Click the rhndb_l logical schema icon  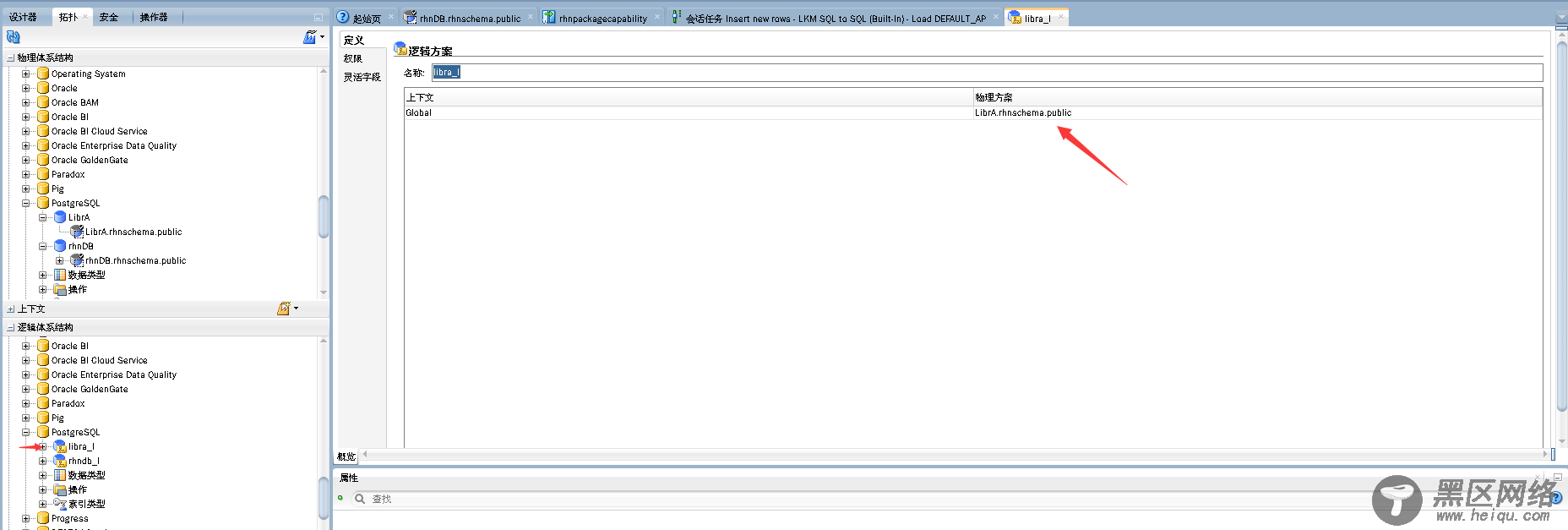point(60,461)
